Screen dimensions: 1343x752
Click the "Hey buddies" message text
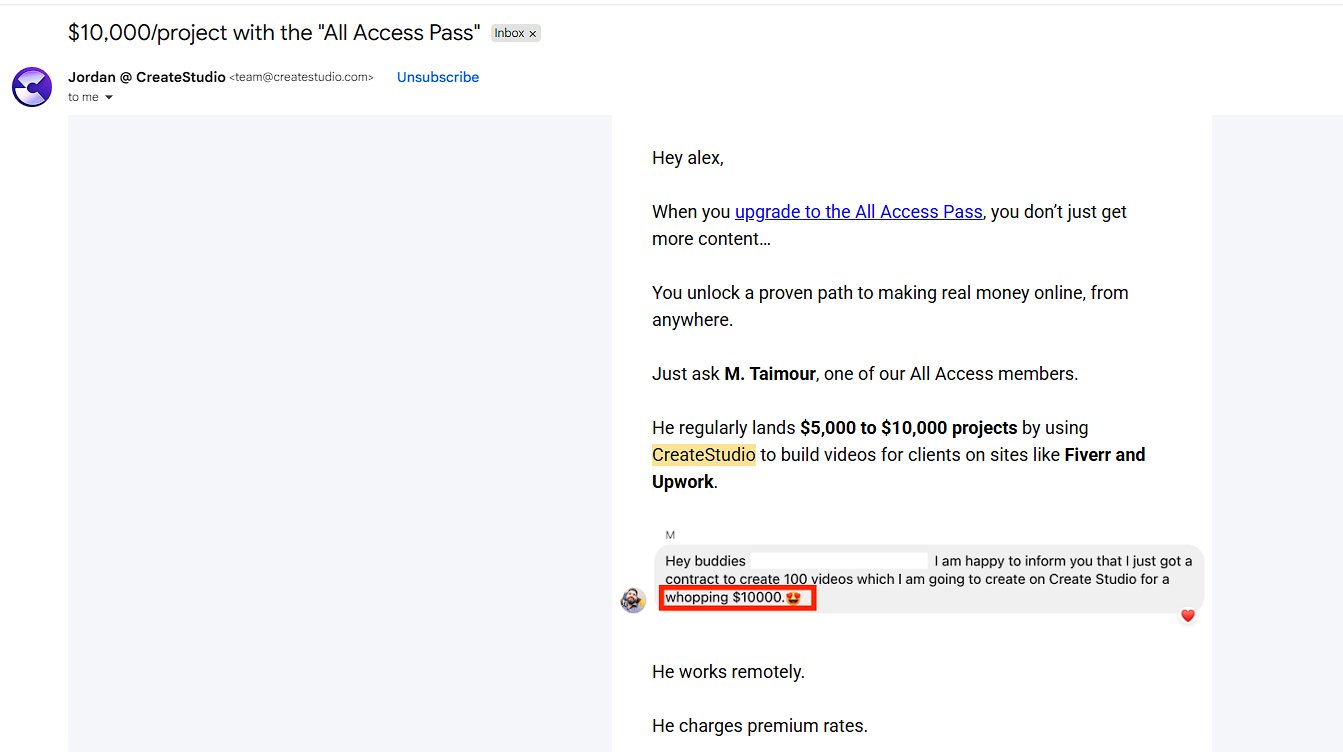[x=705, y=561]
